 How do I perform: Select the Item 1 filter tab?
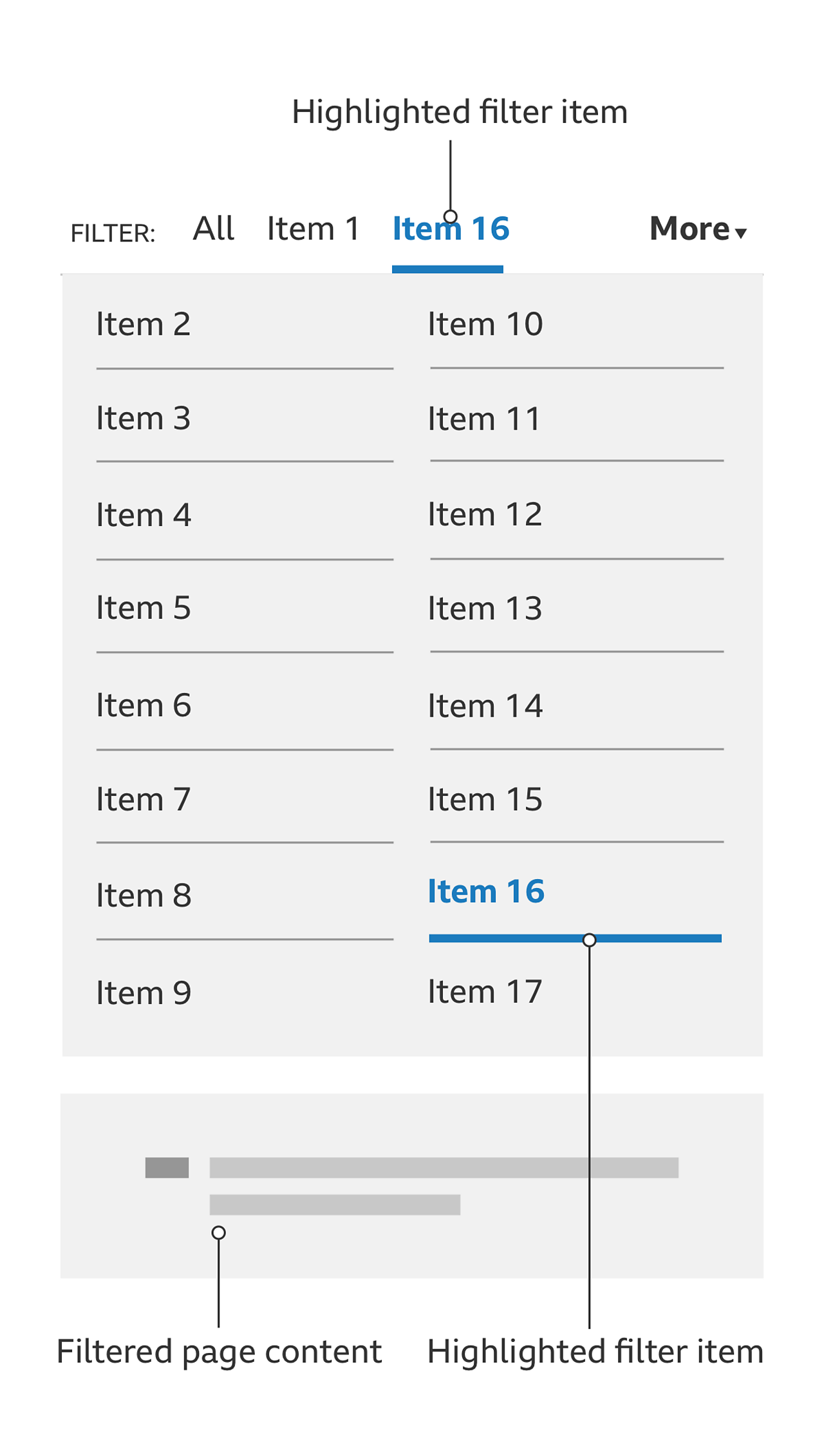tap(313, 229)
